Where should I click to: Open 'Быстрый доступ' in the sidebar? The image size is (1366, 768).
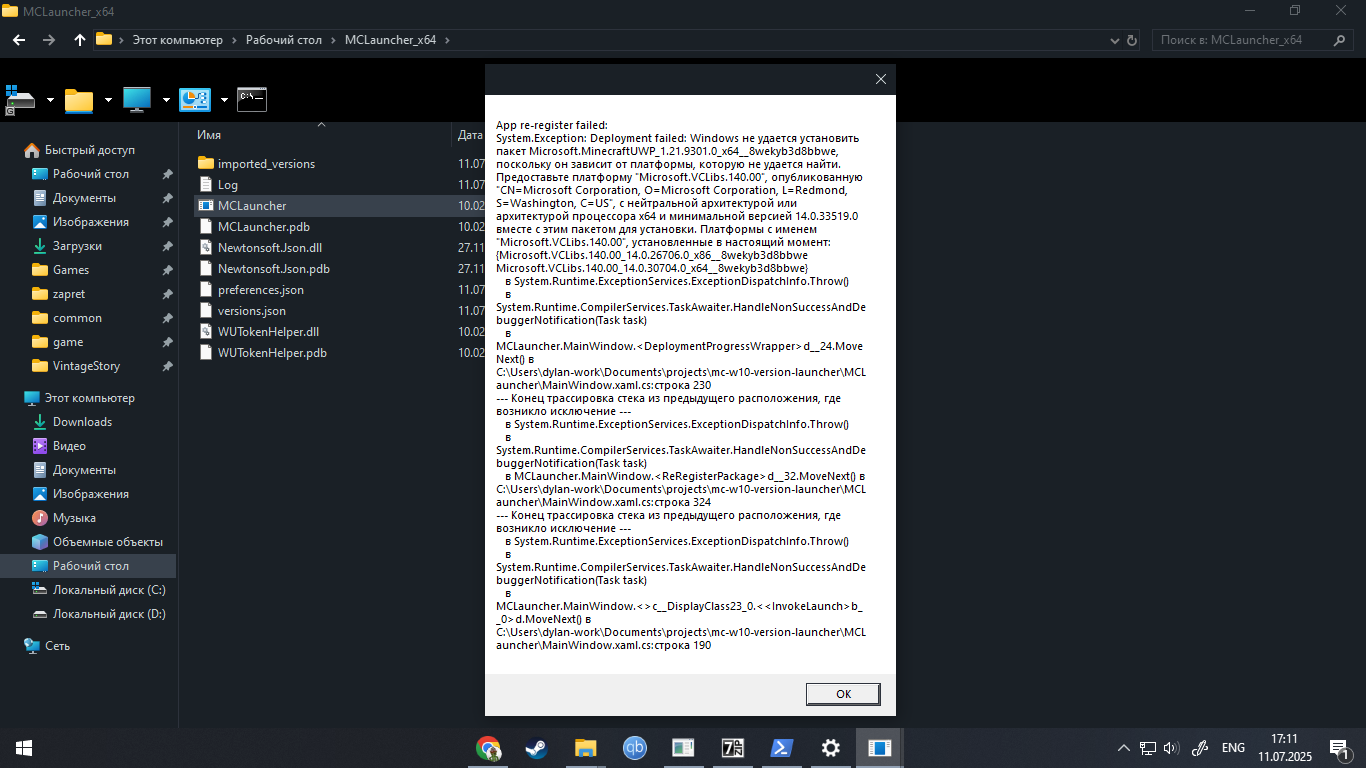pos(89,150)
